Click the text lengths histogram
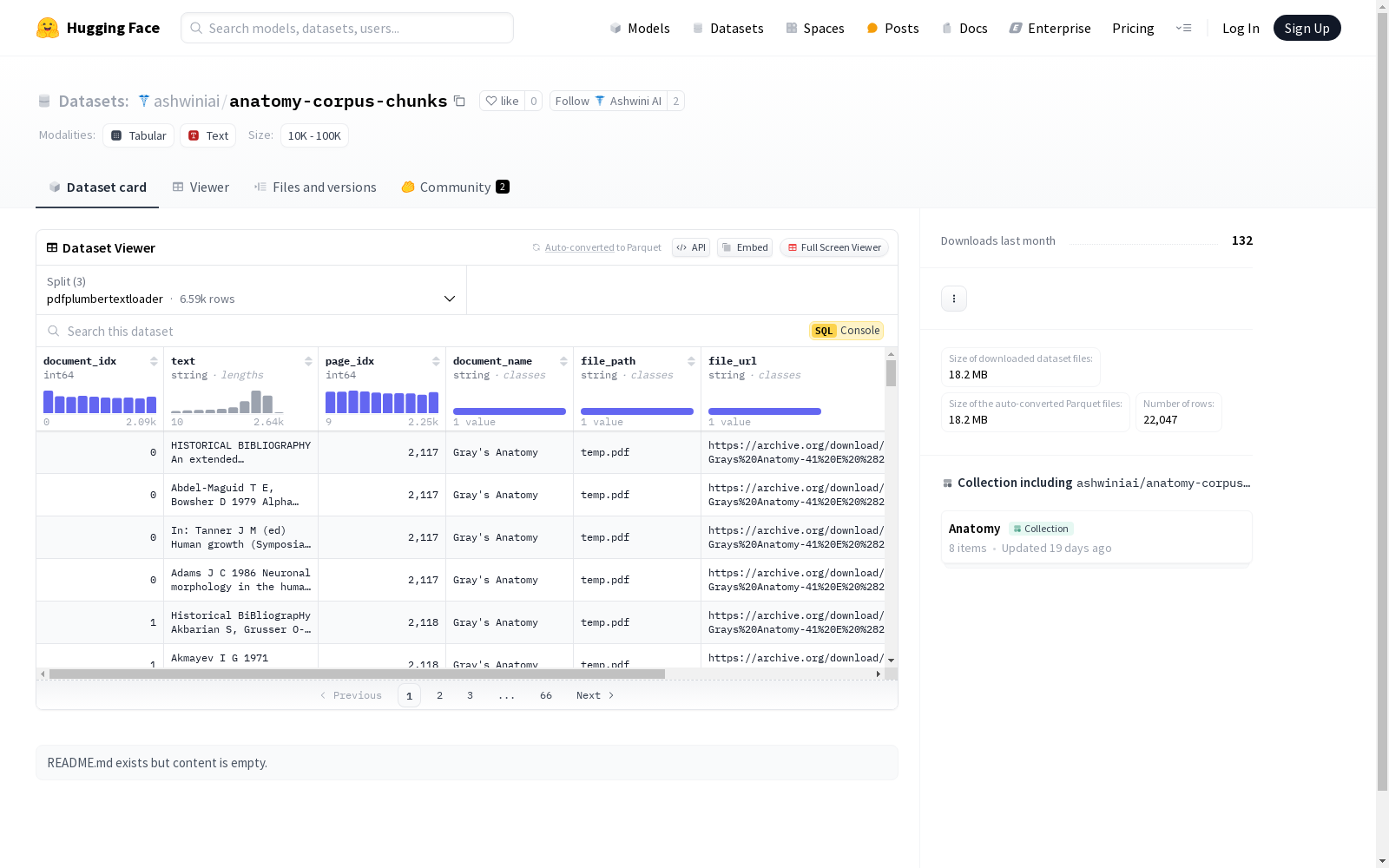This screenshot has height=868, width=1389. click(227, 402)
